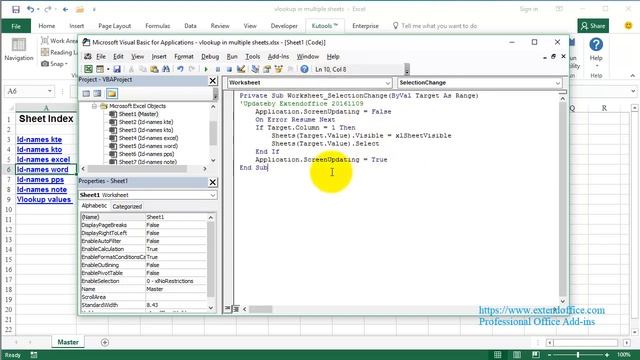Click the Insert UserForm toolbar icon
This screenshot has height=360, width=640.
[100, 69]
